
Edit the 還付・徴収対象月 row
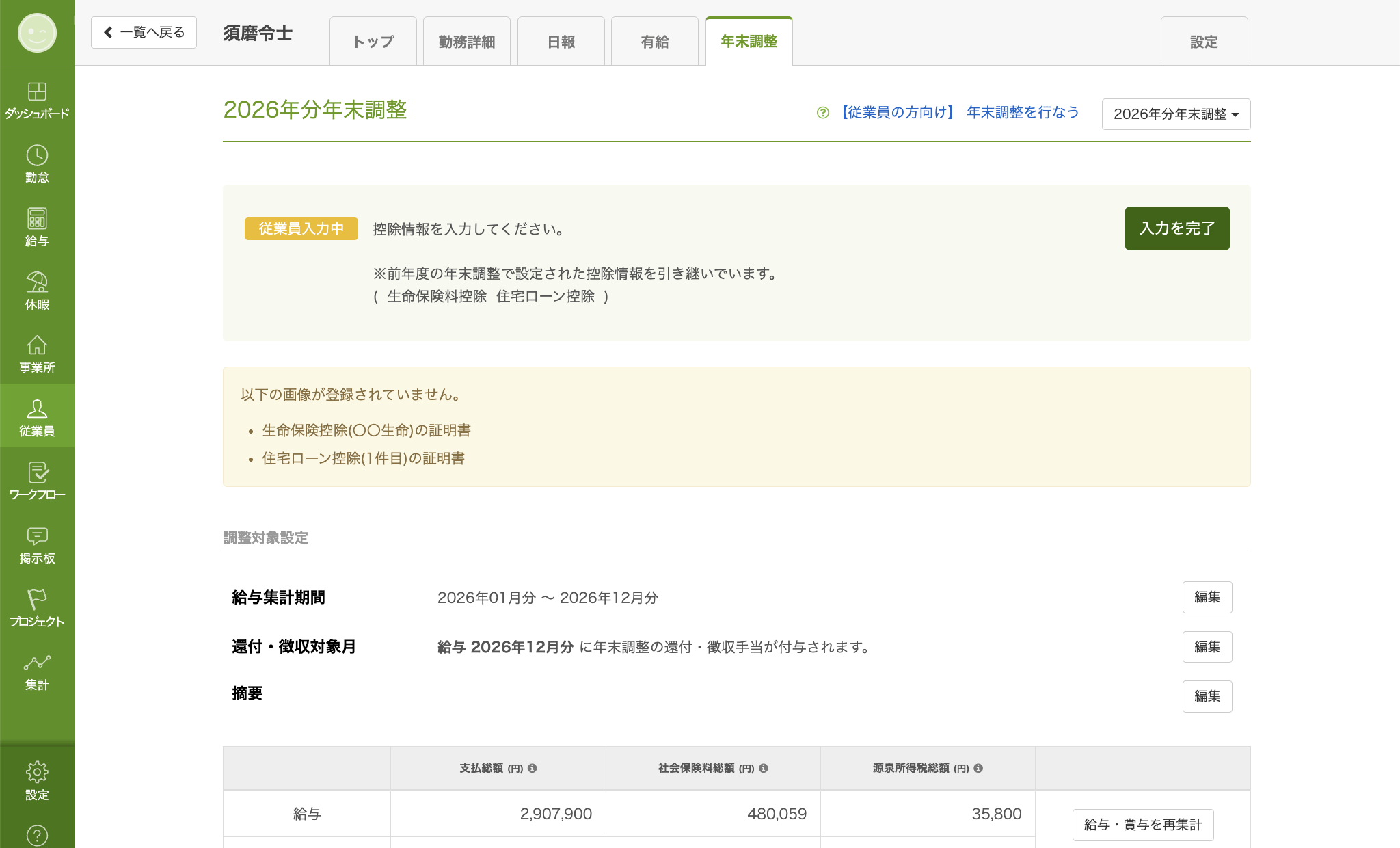tap(1207, 647)
